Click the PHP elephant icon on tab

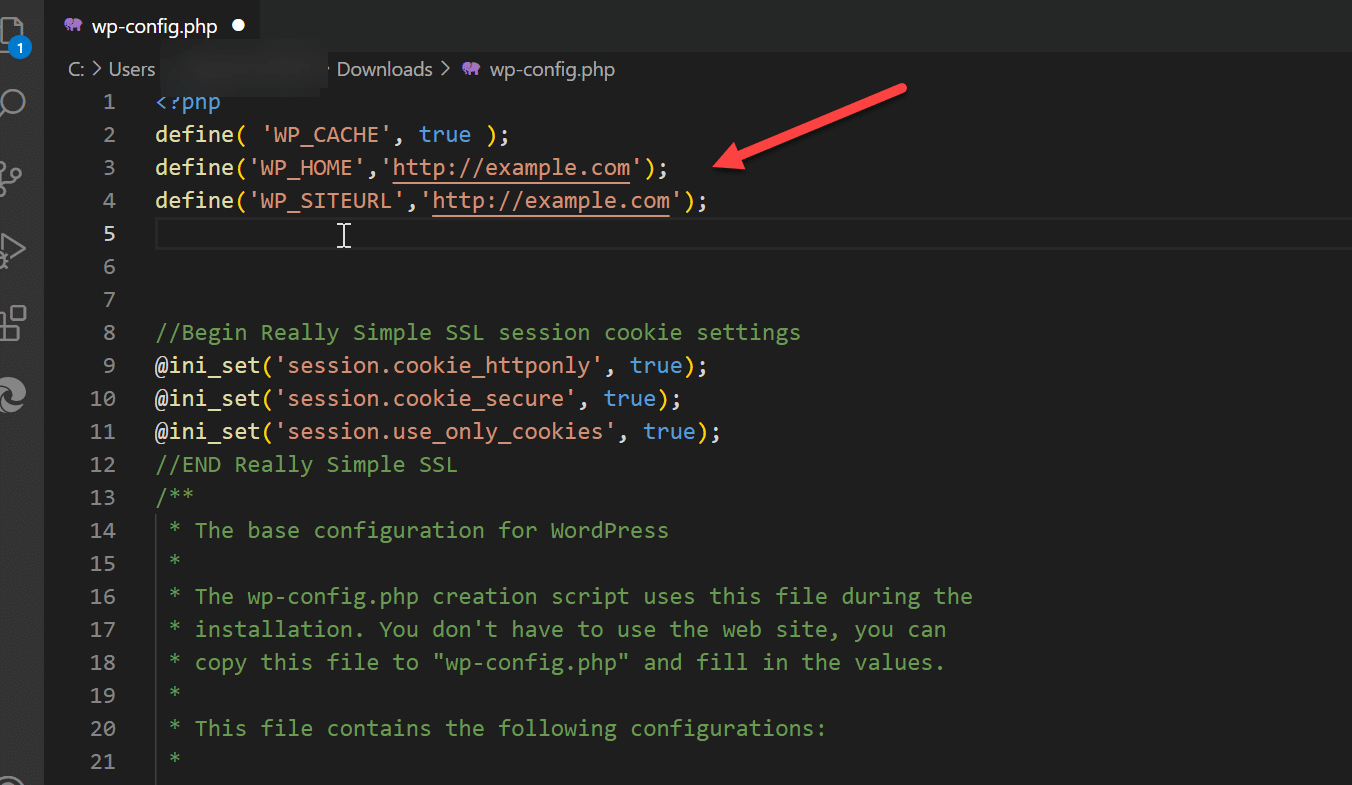[x=73, y=26]
